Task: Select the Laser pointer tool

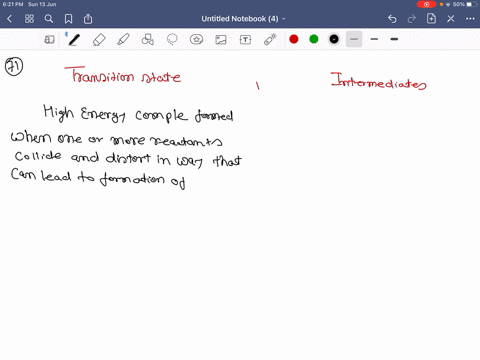Action: click(270, 40)
